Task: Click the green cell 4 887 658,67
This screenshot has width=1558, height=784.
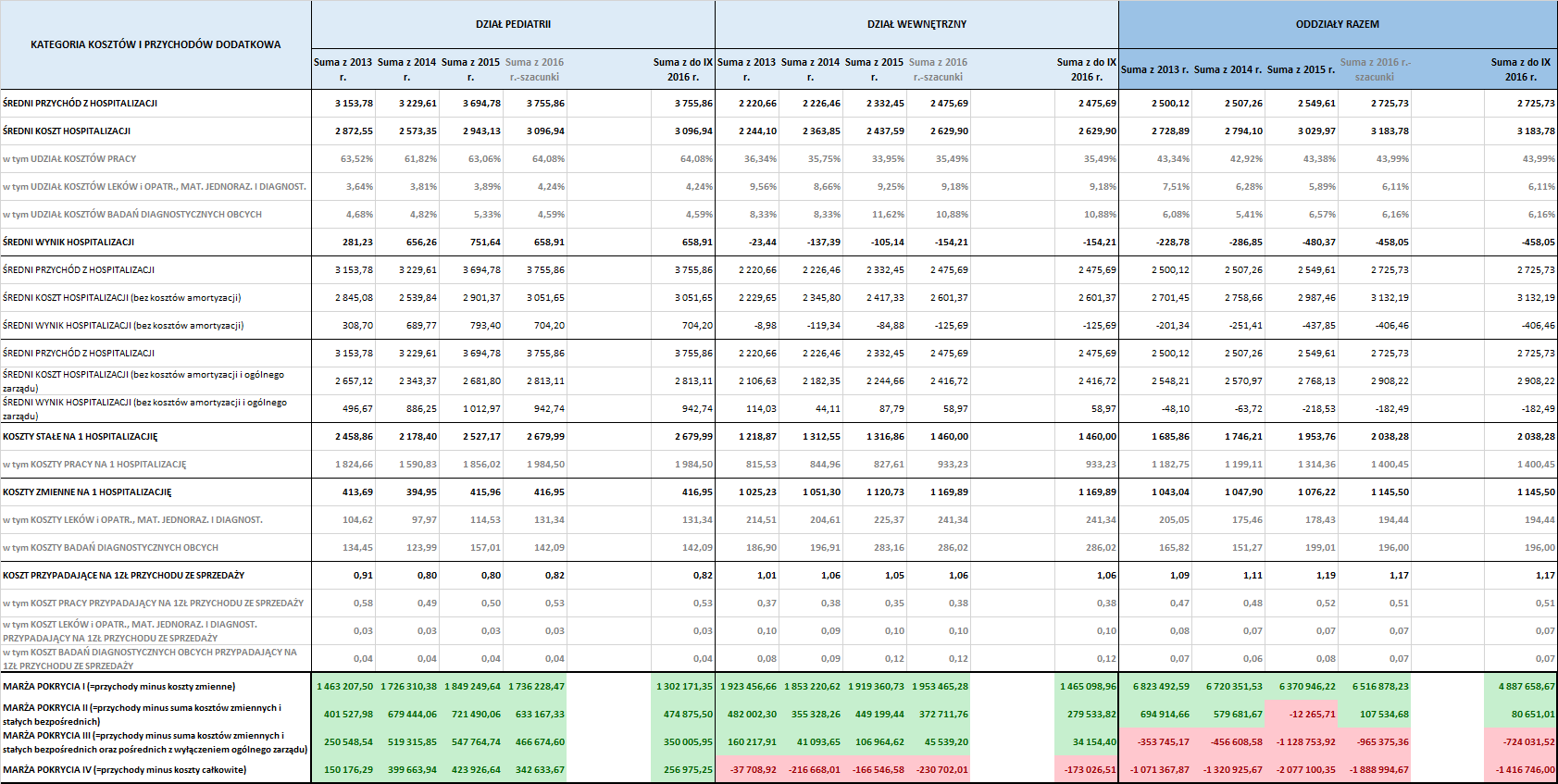Action: click(1521, 687)
